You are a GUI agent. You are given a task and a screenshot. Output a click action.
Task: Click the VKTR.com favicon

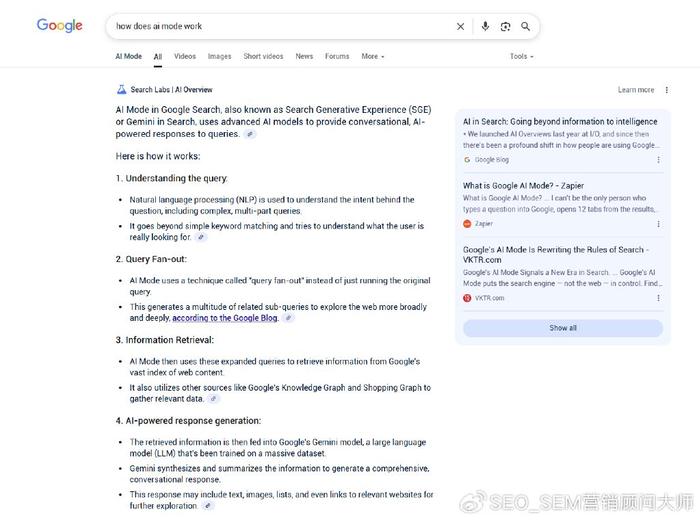pyautogui.click(x=467, y=298)
